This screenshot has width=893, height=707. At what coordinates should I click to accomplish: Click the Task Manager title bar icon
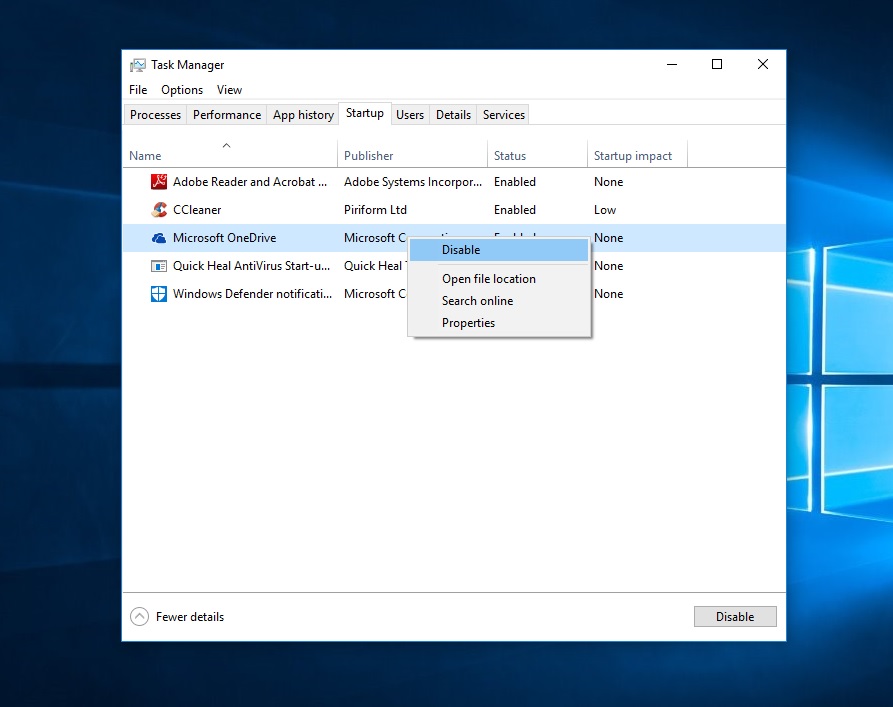coord(138,65)
